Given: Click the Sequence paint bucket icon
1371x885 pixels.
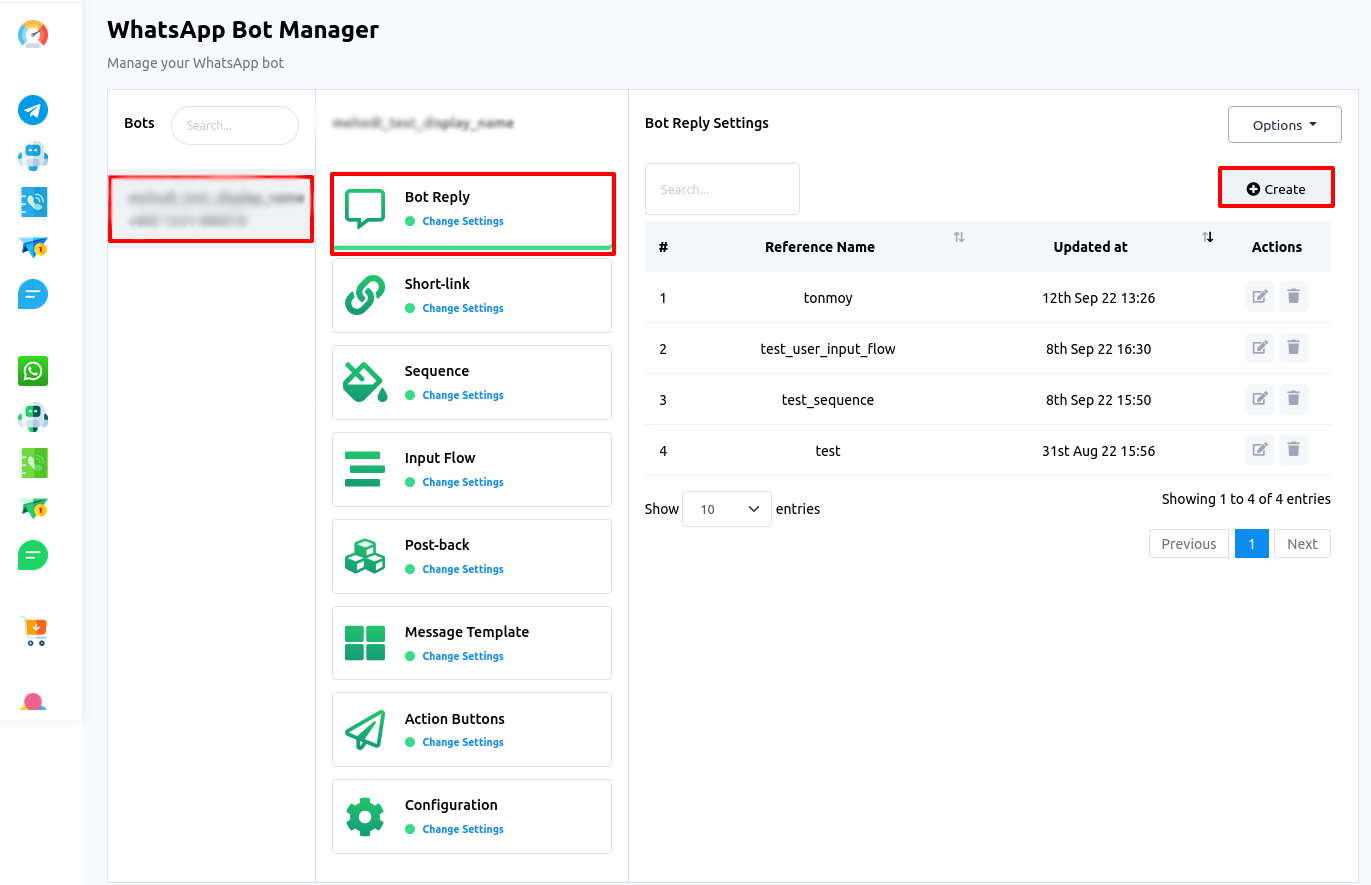Looking at the screenshot, I should point(365,383).
